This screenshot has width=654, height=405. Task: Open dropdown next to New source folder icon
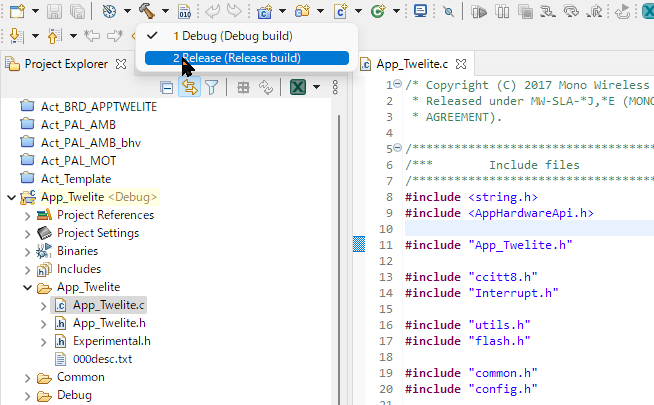pyautogui.click(x=320, y=11)
